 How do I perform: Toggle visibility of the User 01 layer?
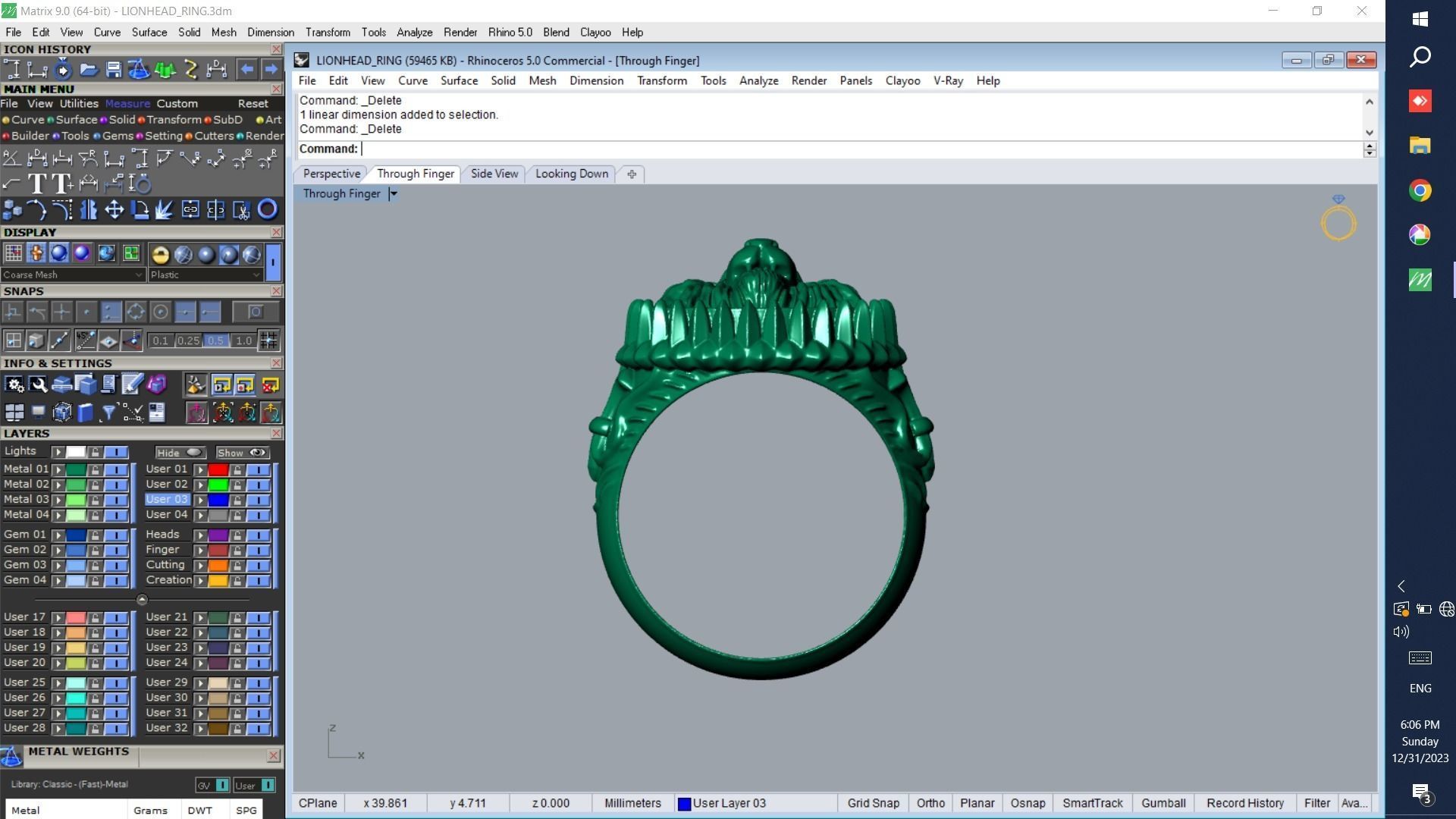pyautogui.click(x=259, y=469)
